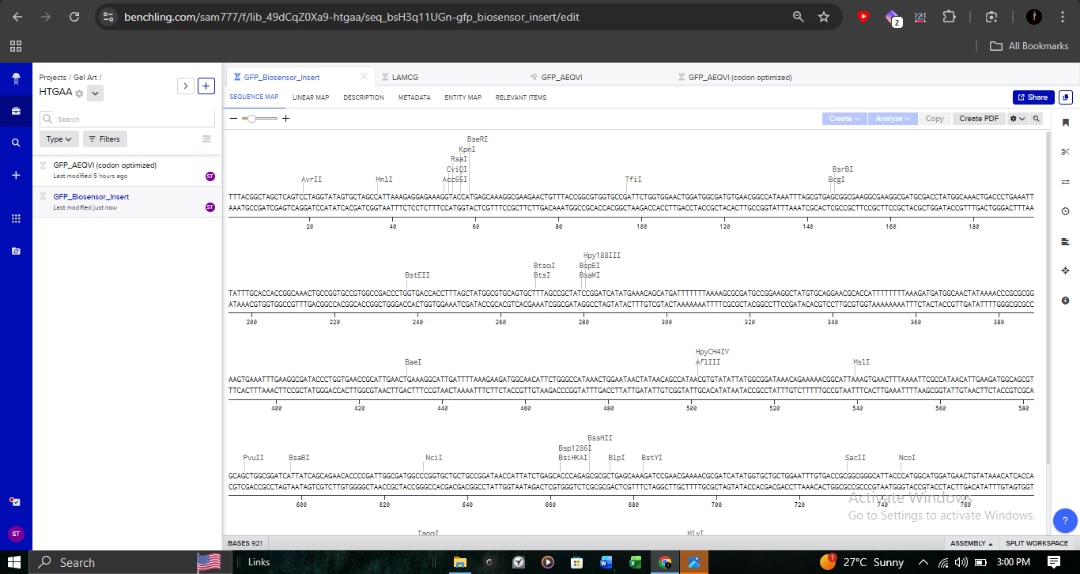This screenshot has height=574, width=1080.
Task: Click the project Search input field
Action: (x=127, y=119)
